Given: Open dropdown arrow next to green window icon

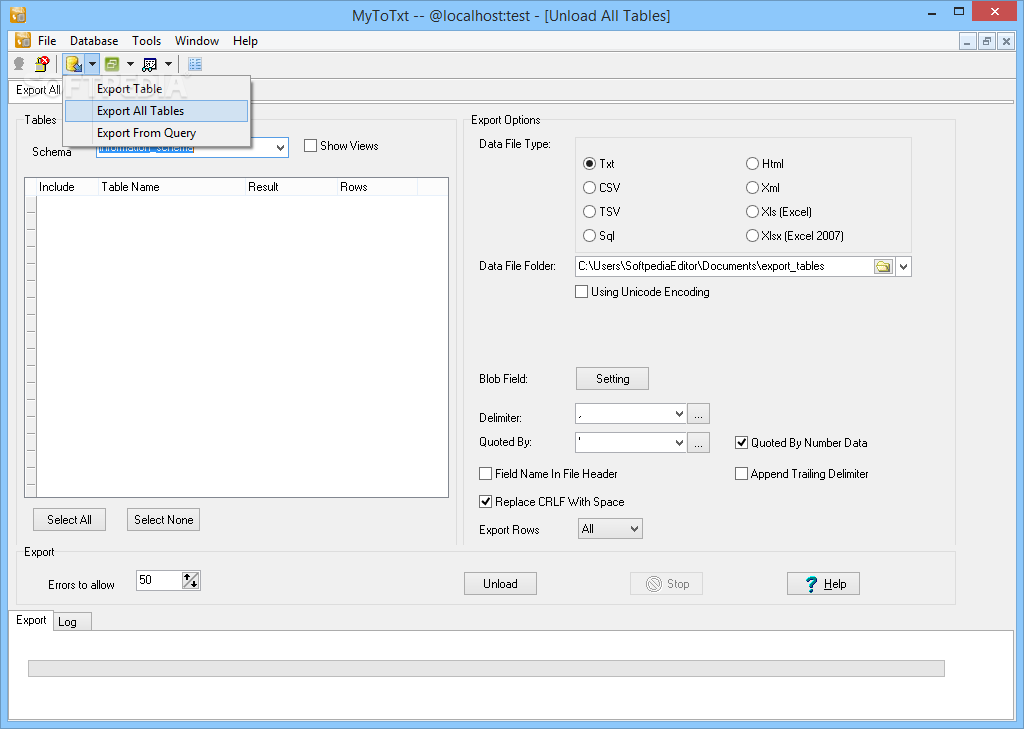Looking at the screenshot, I should pos(130,64).
